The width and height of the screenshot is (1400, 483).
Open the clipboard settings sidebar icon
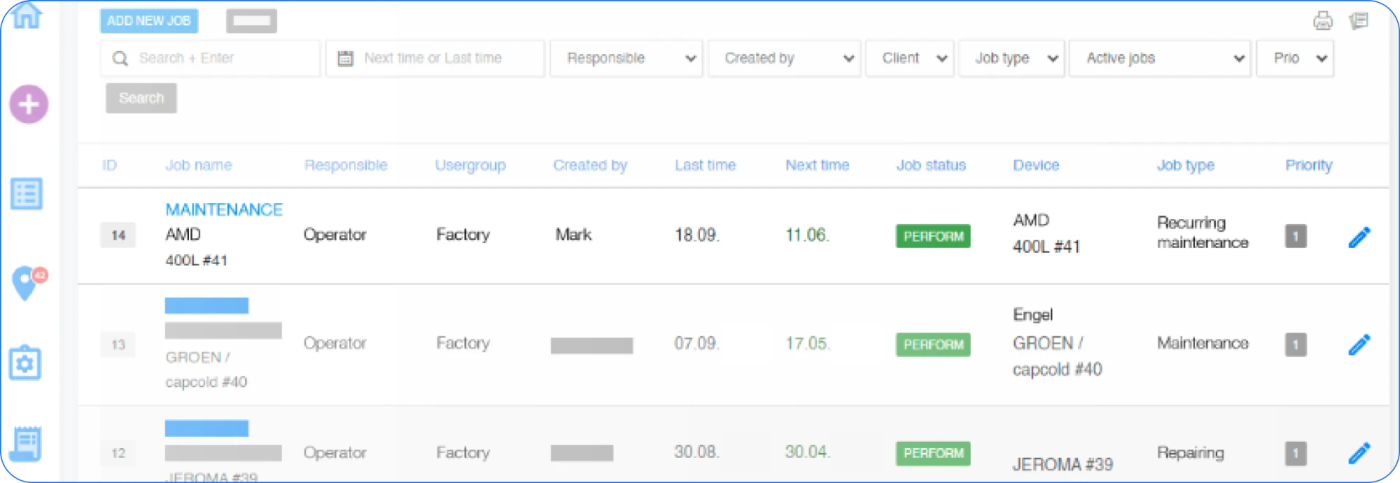[x=26, y=363]
